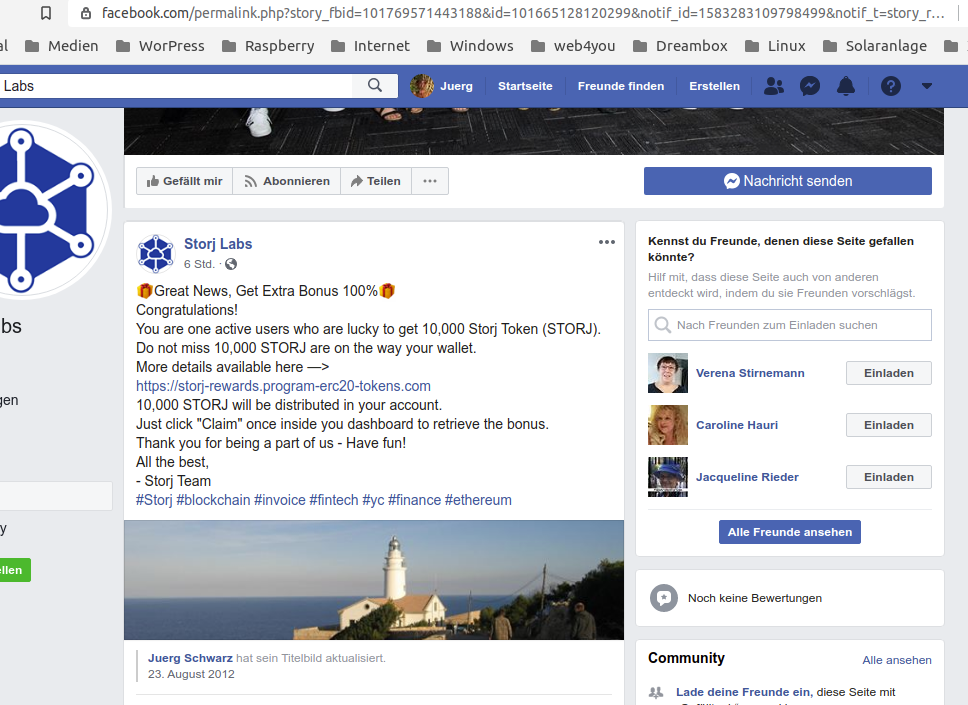This screenshot has width=968, height=705.
Task: Open the lighthouse cover photo thumbnail
Action: click(373, 580)
